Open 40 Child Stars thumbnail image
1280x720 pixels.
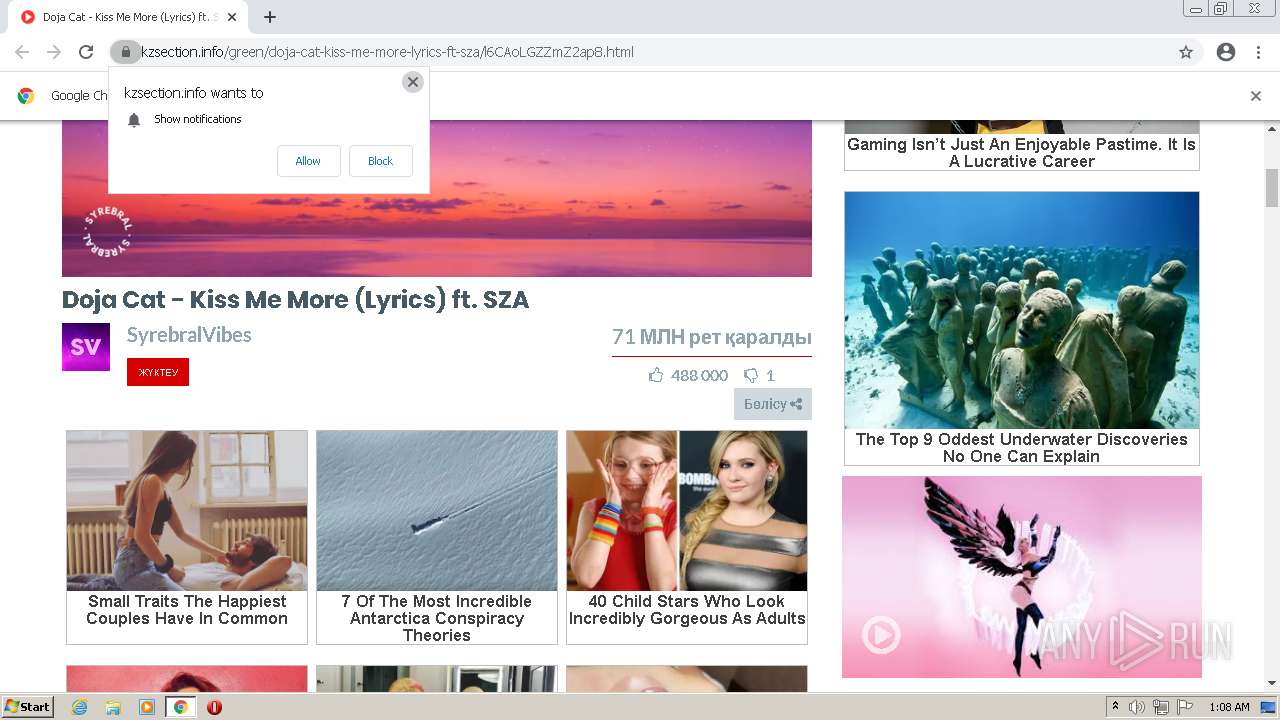687,511
